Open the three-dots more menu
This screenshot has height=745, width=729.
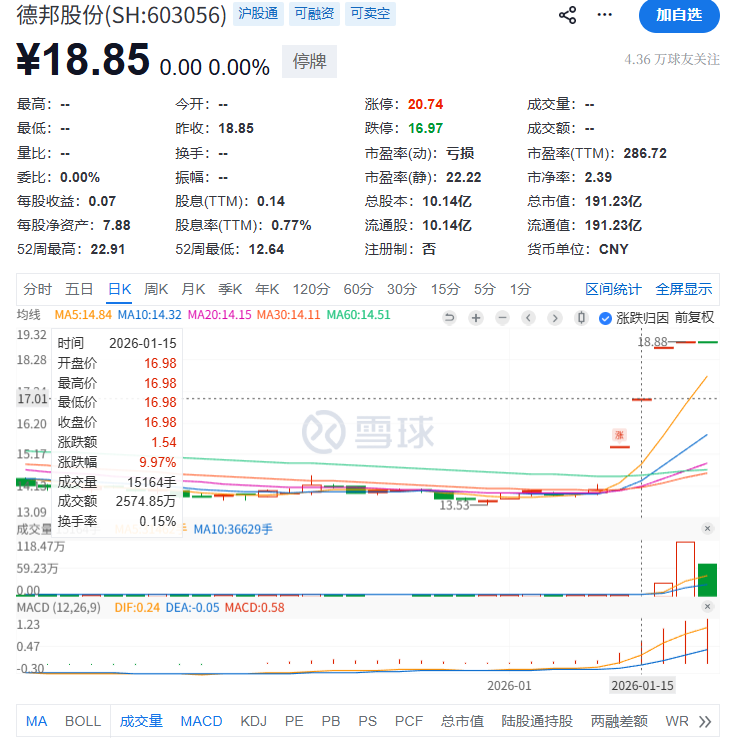coord(604,15)
